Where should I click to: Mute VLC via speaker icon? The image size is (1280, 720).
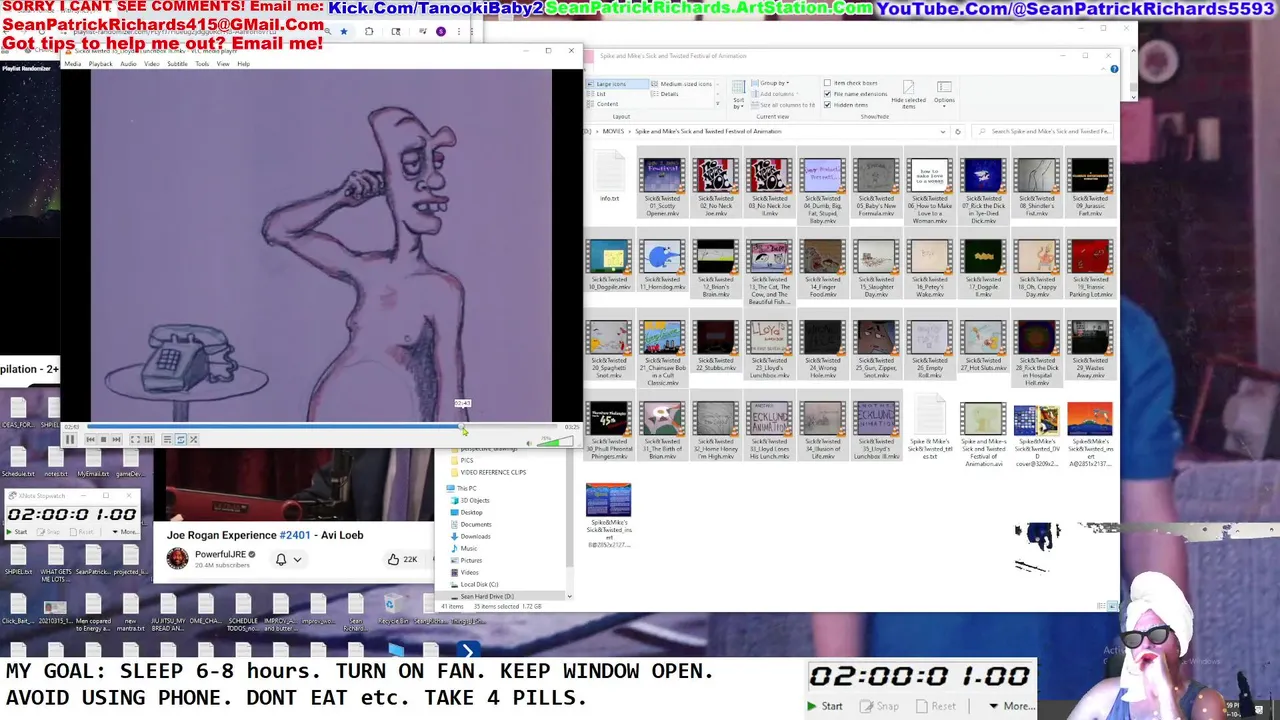(x=530, y=442)
